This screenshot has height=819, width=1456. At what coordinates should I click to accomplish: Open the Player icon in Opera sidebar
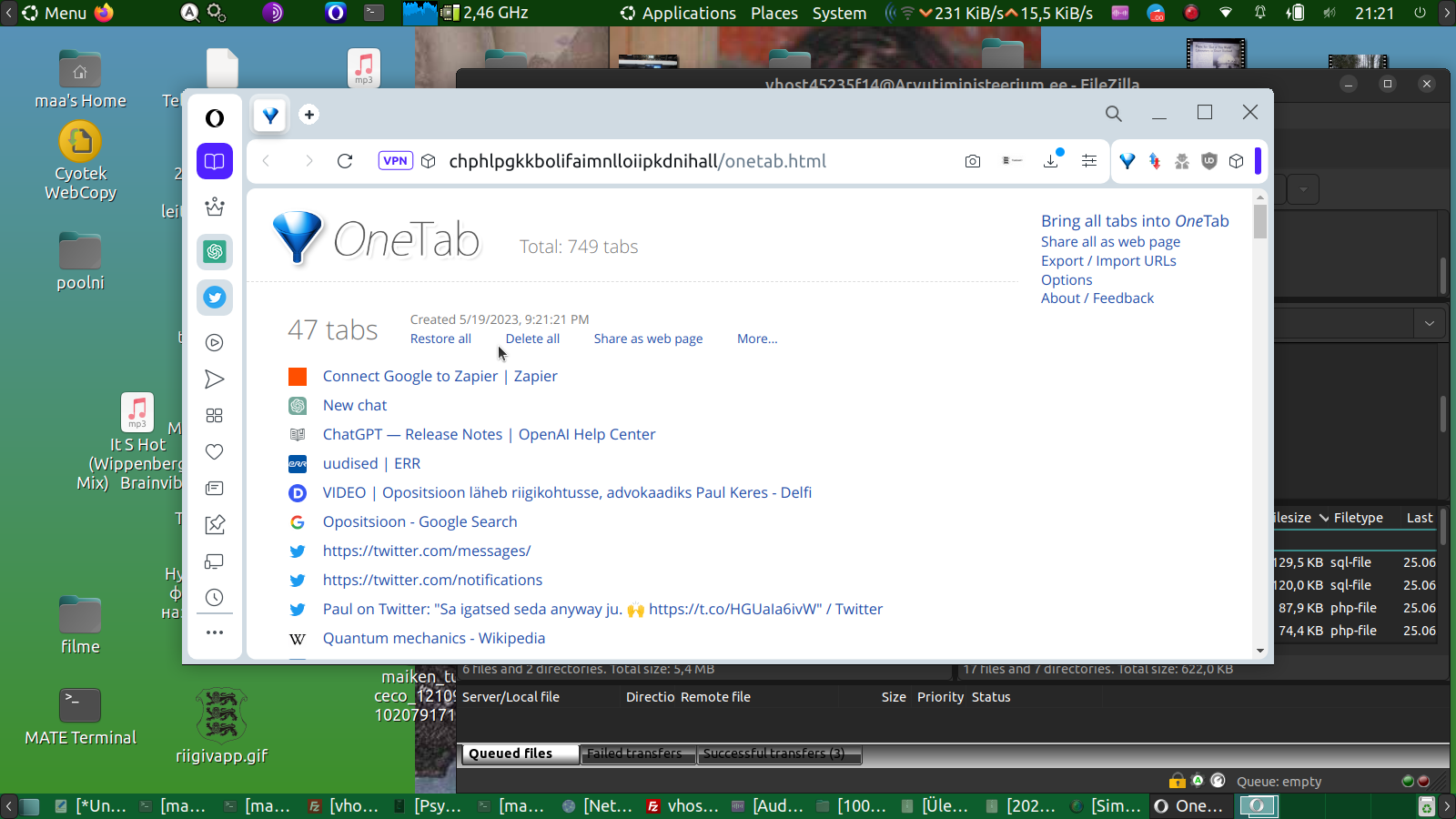pyautogui.click(x=215, y=343)
